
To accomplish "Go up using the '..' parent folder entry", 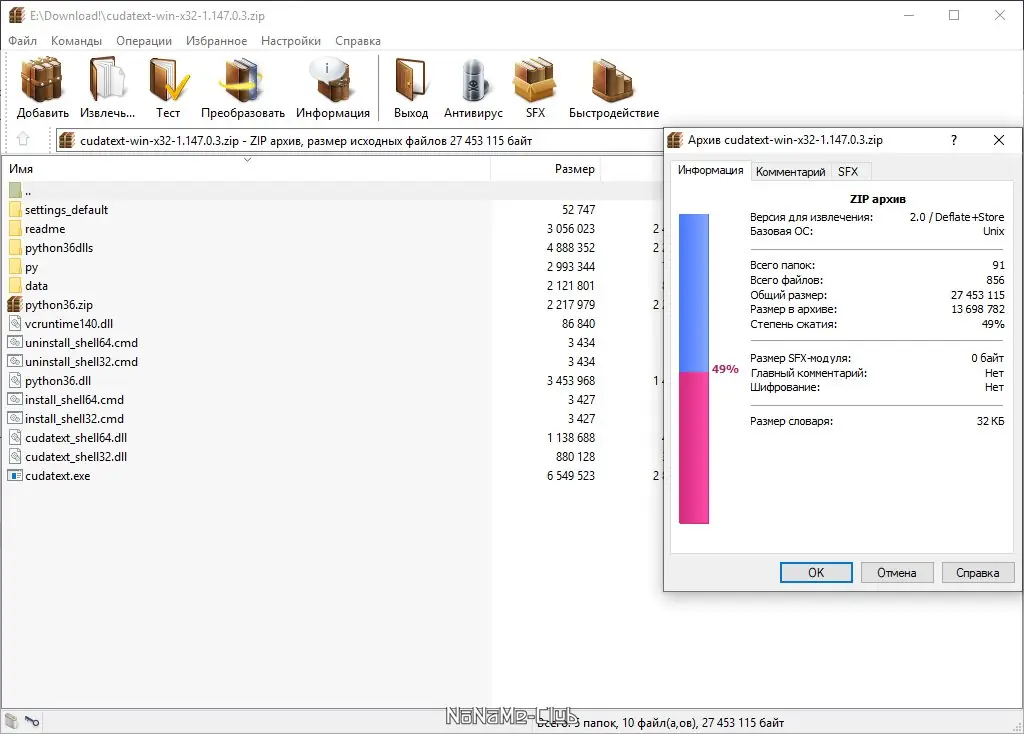I will click(x=30, y=190).
